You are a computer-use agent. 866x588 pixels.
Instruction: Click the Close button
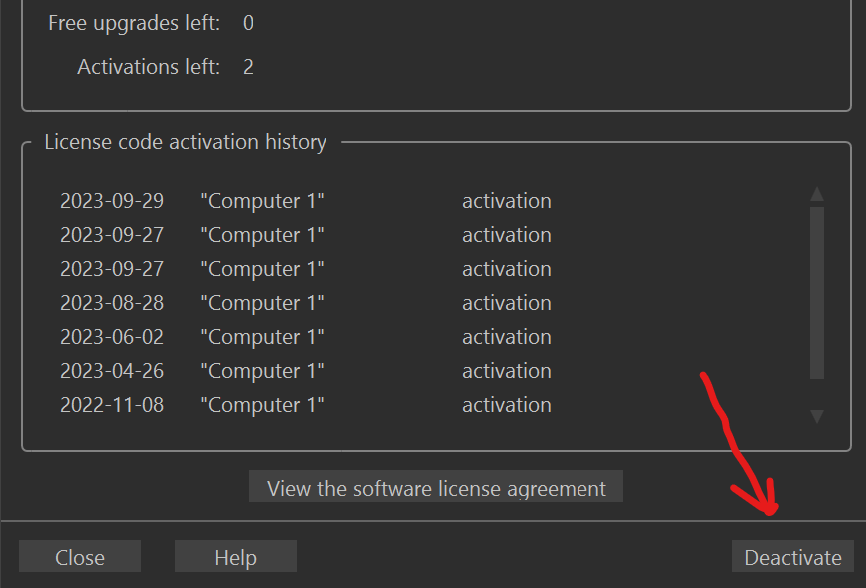coord(80,557)
